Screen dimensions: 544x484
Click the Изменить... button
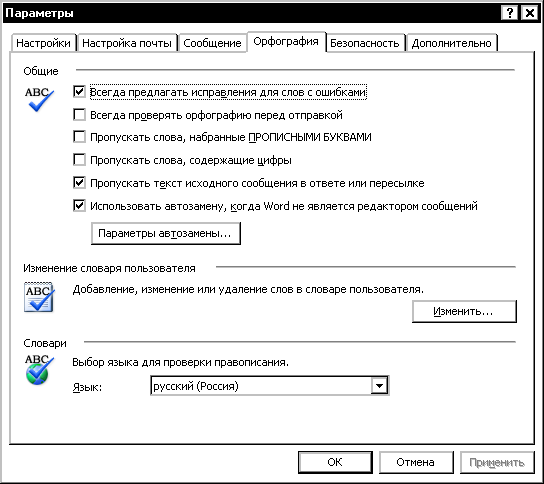(x=464, y=311)
